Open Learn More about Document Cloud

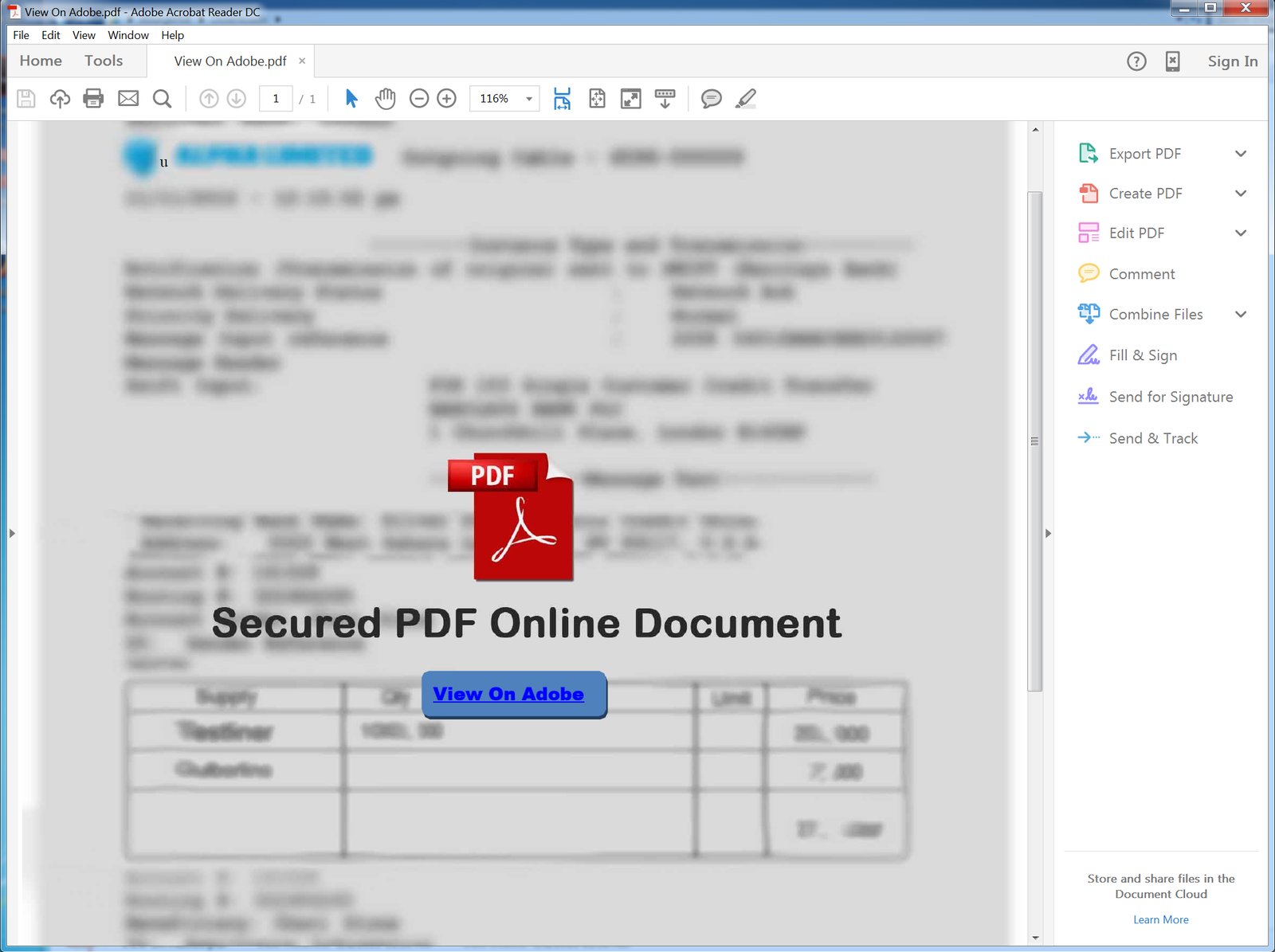point(1160,919)
